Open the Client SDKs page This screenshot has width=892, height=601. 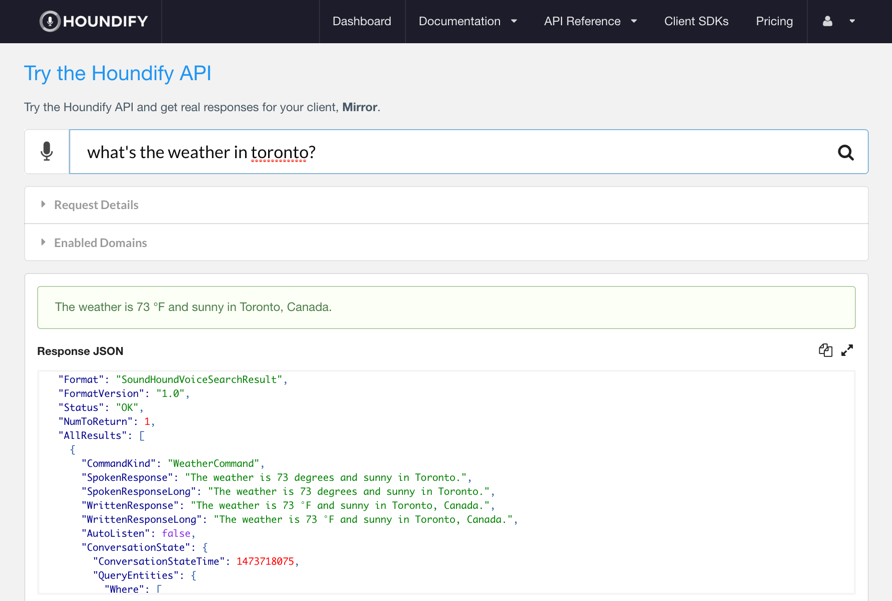pyautogui.click(x=696, y=21)
